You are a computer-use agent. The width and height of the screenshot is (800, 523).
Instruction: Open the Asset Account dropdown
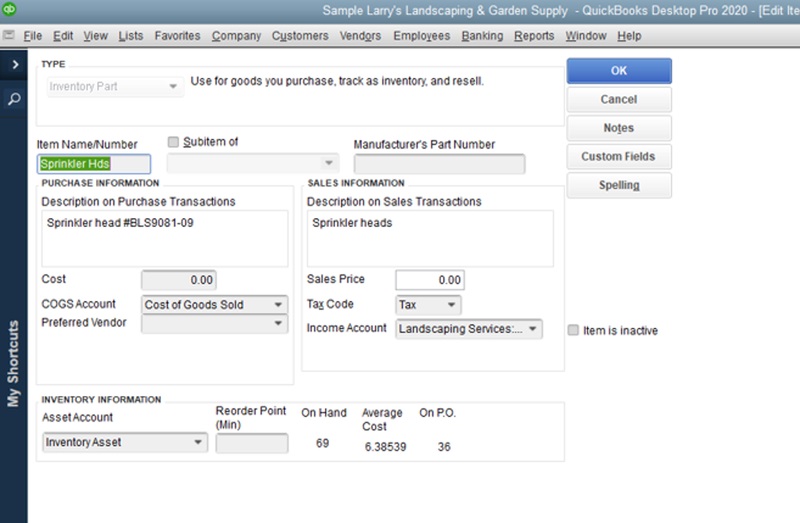(x=198, y=443)
